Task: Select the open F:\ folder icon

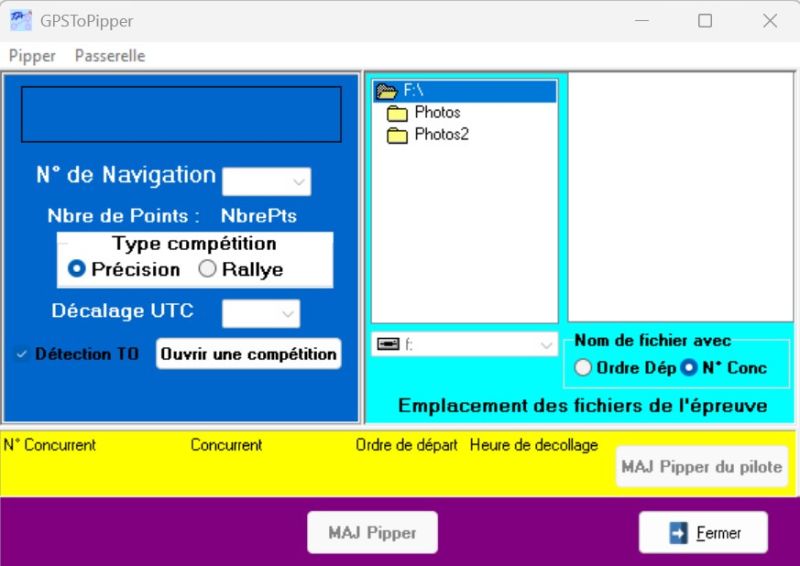Action: point(387,91)
